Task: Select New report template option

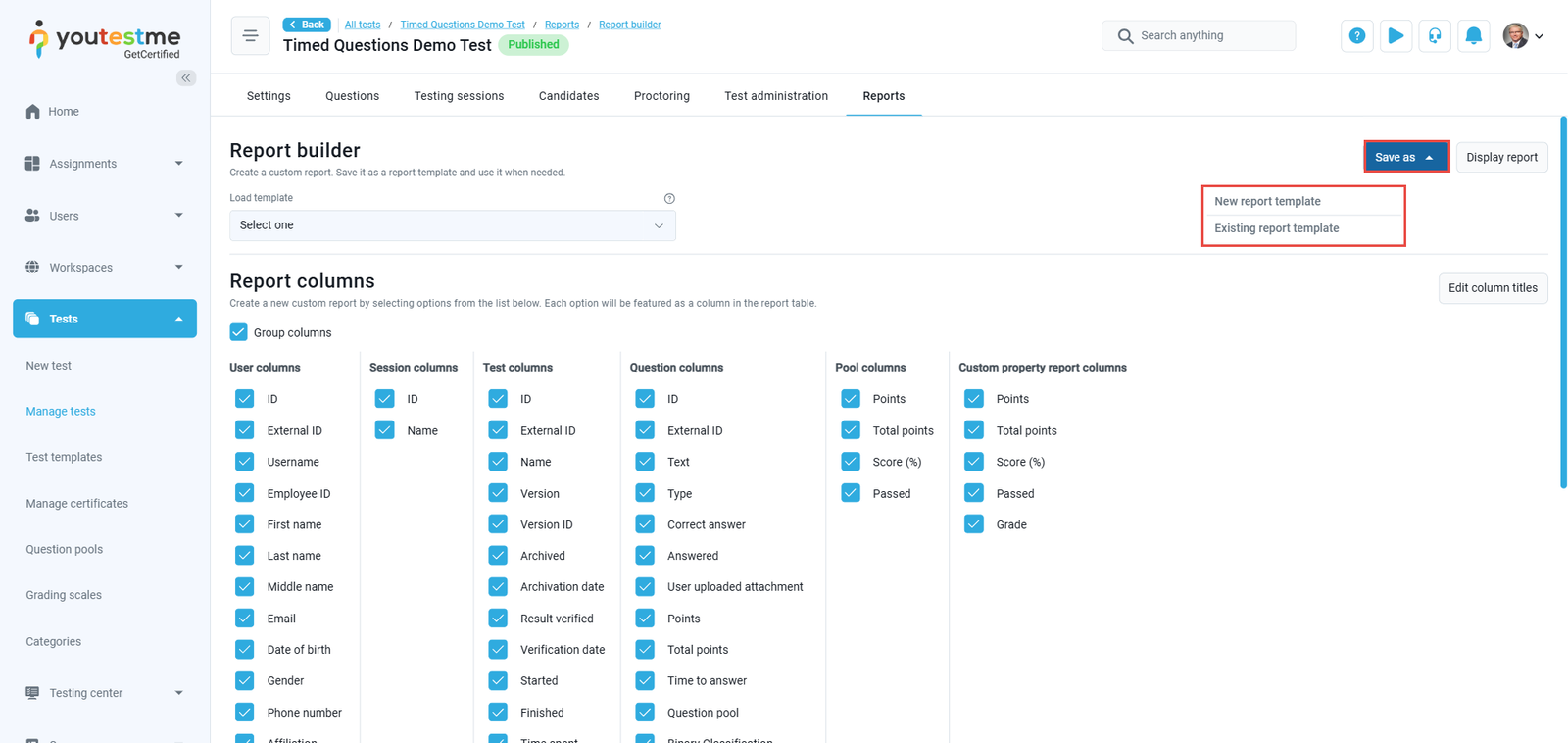Action: (1267, 201)
